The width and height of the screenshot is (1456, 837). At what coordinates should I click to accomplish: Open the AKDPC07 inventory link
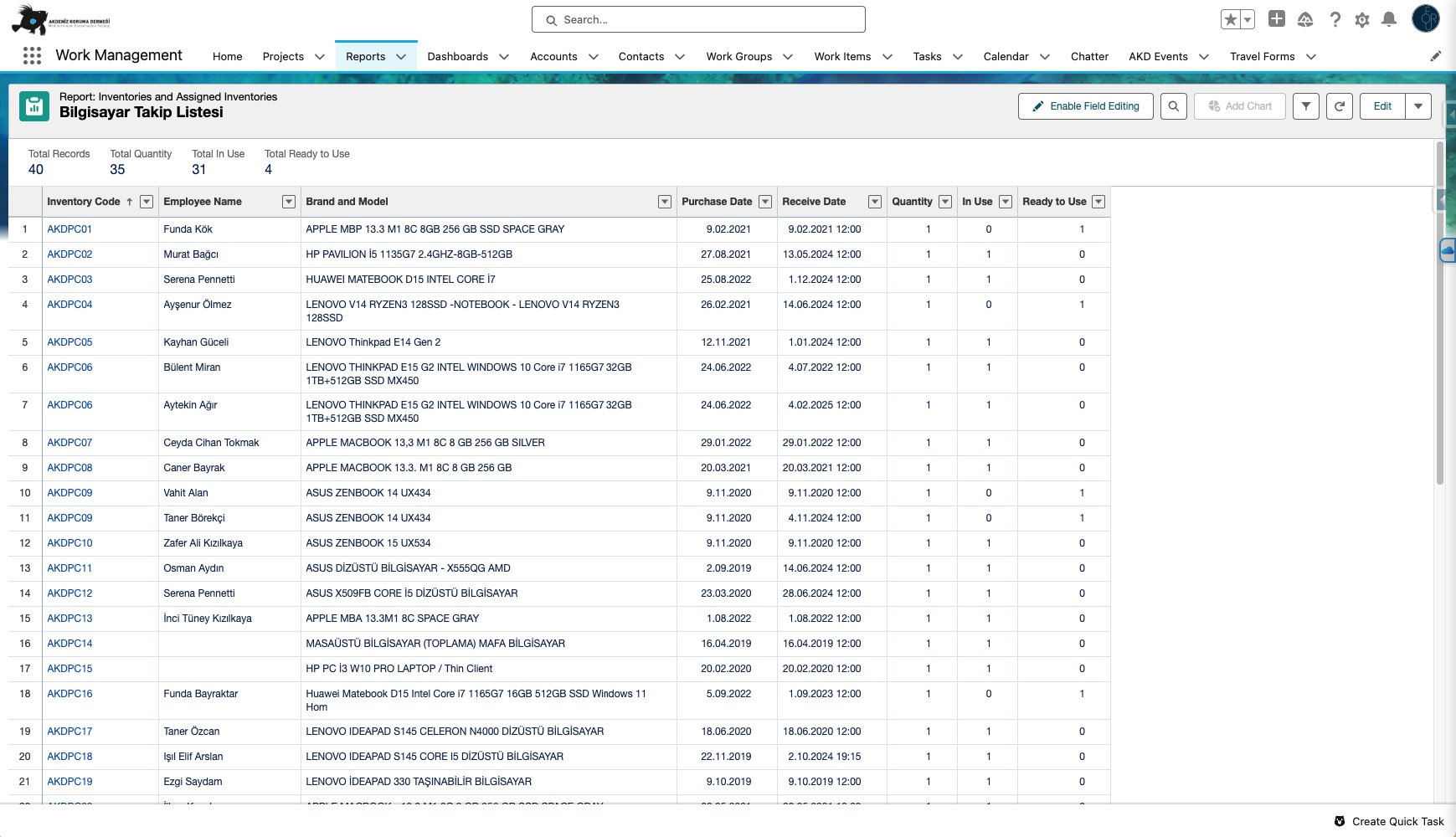click(x=69, y=443)
